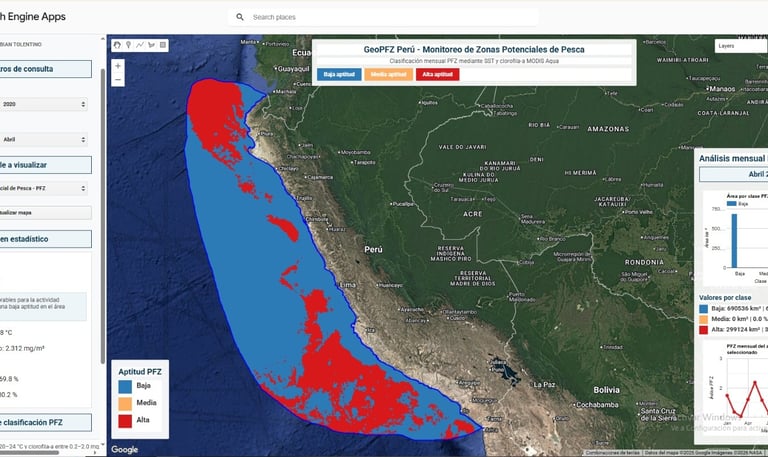Toggle the Baja aptitud class button
Viewport: 768px width, 457px height.
[x=339, y=74]
